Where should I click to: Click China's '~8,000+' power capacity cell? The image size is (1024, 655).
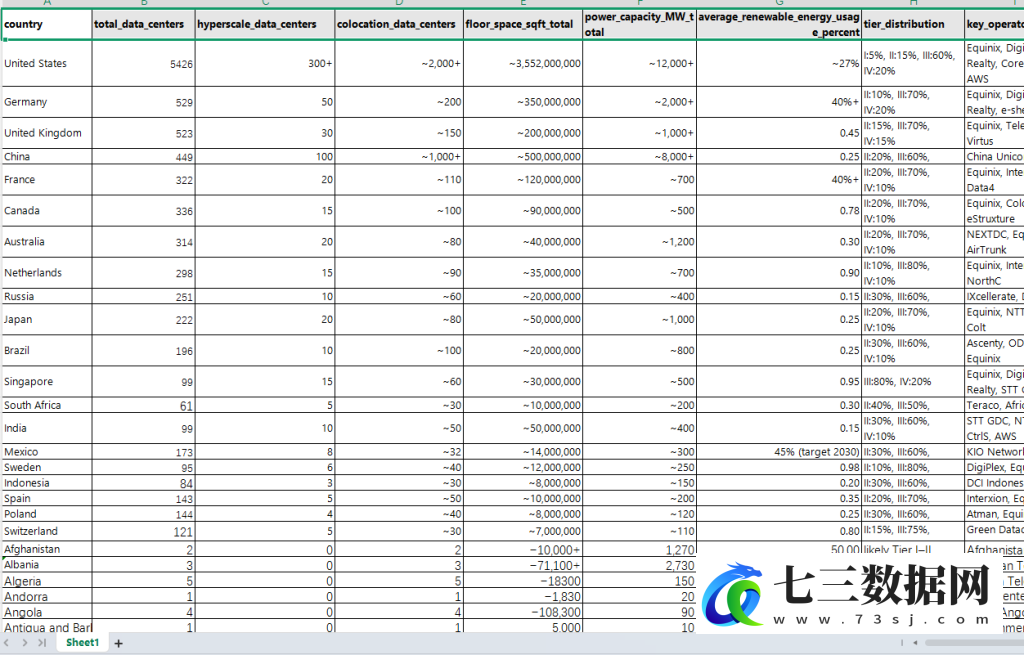coord(639,157)
